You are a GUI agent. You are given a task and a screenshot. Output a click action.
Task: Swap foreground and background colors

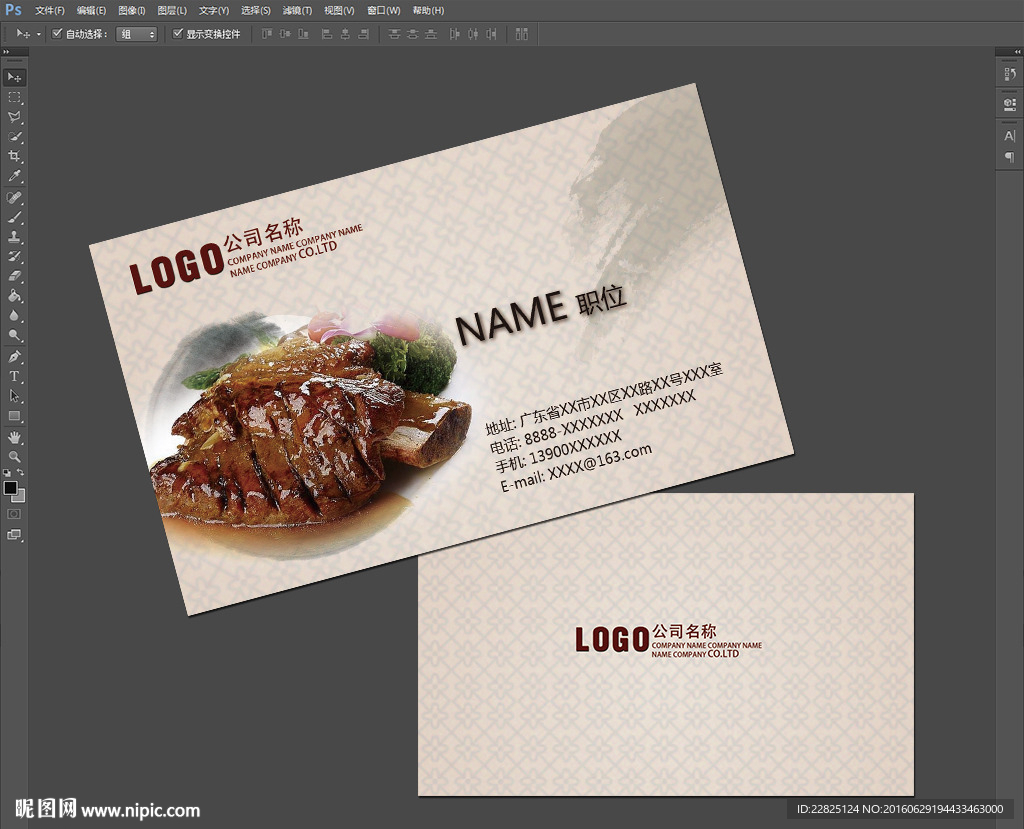(21, 472)
